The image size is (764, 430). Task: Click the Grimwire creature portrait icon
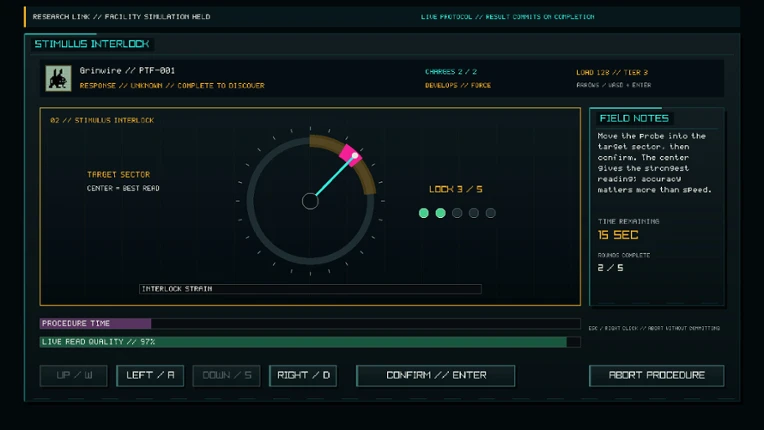tap(58, 78)
